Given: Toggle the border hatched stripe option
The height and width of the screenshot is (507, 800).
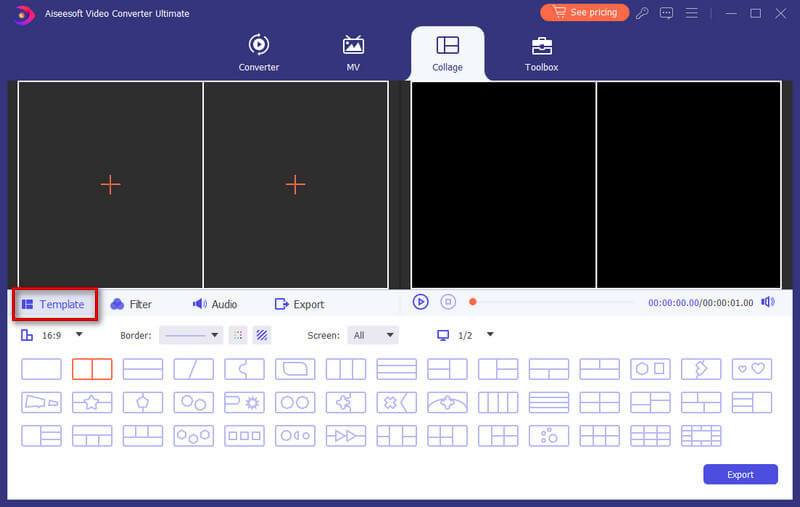Looking at the screenshot, I should click(261, 335).
